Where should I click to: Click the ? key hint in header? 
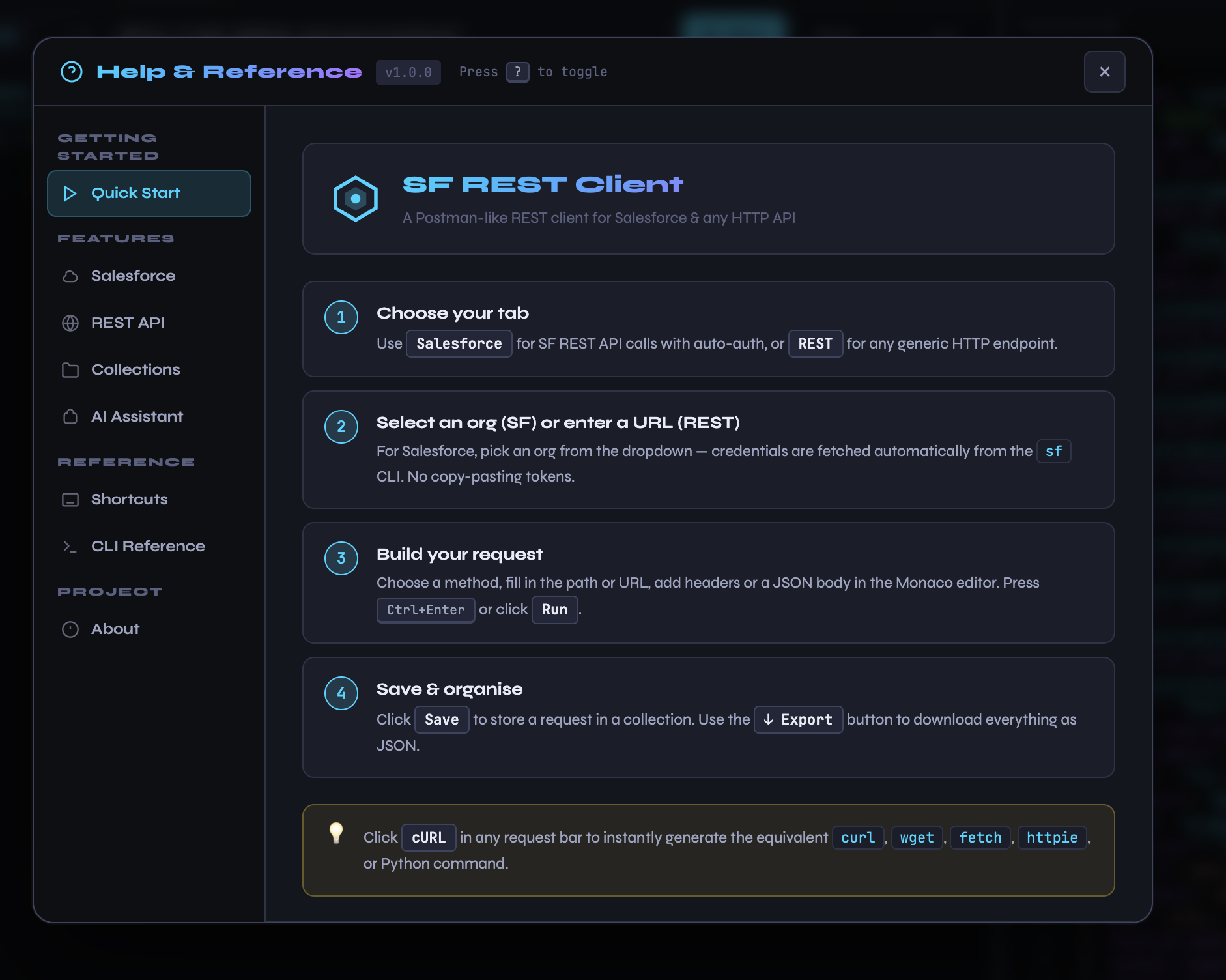[x=518, y=72]
